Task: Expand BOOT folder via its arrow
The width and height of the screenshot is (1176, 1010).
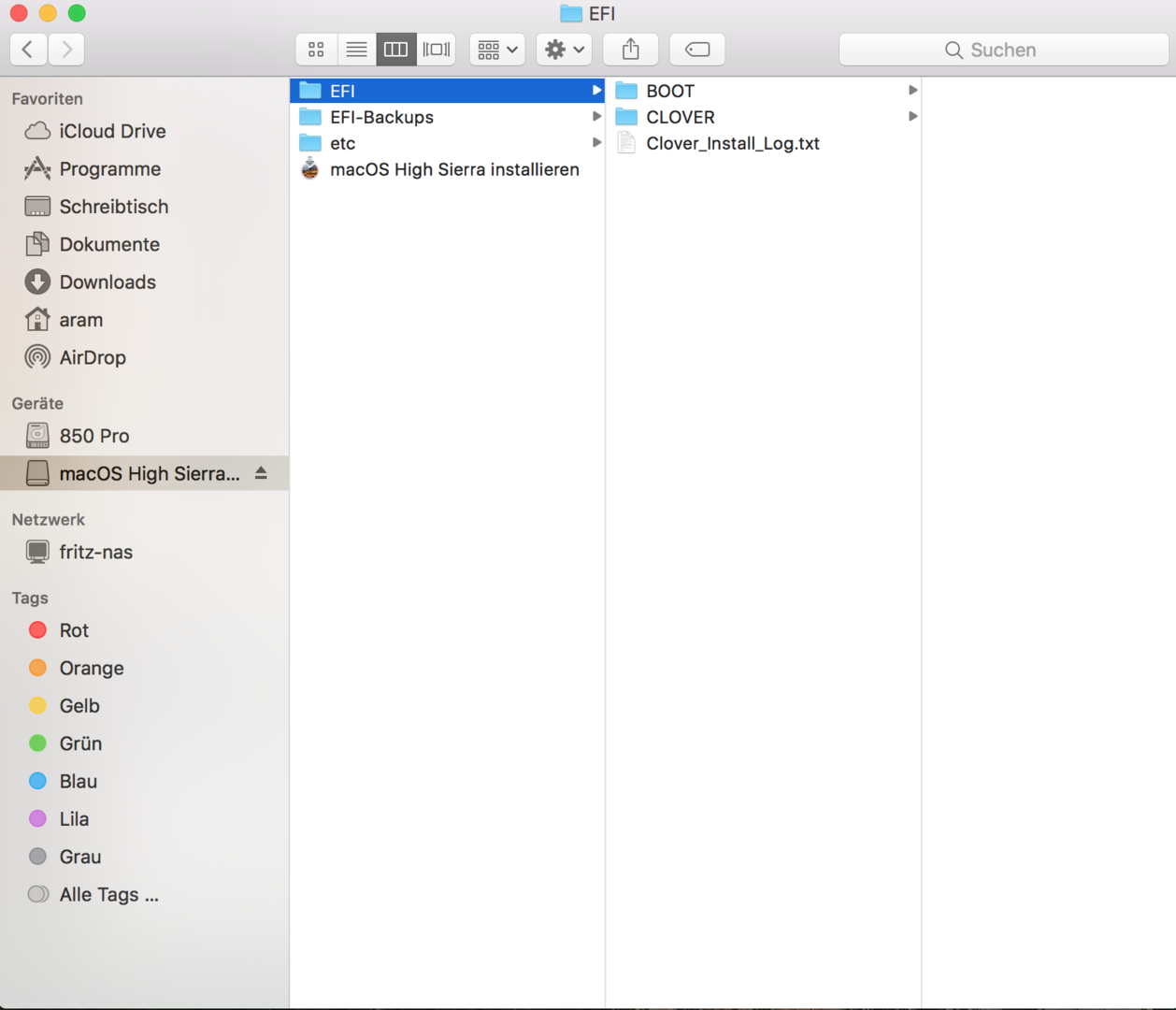Action: click(x=912, y=91)
